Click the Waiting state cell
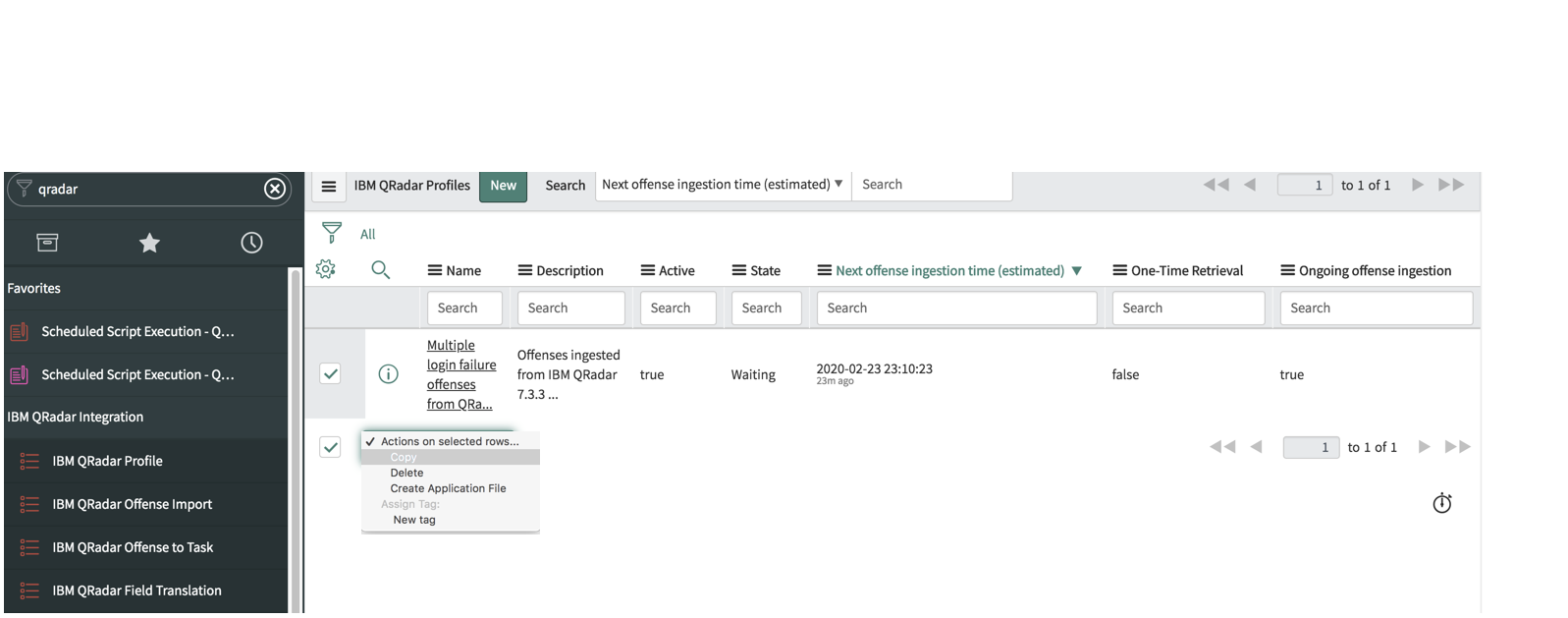This screenshot has width=1568, height=618. (753, 374)
